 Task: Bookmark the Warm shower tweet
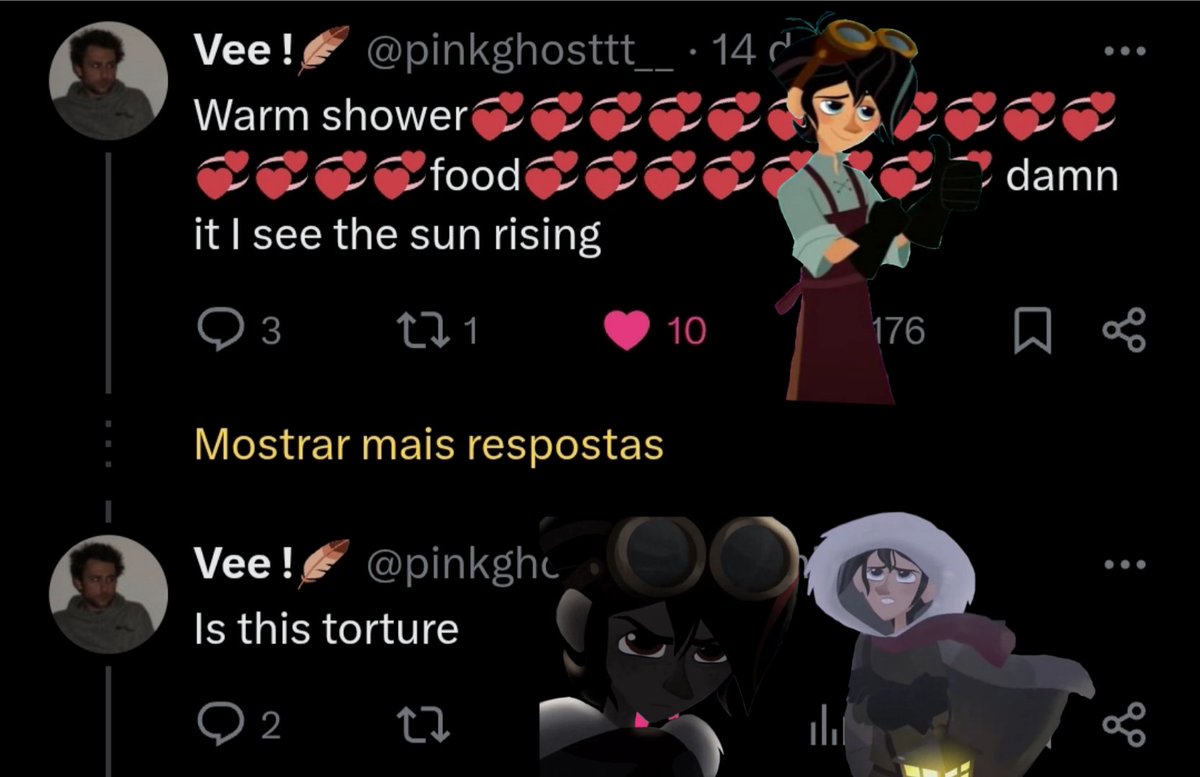1033,331
